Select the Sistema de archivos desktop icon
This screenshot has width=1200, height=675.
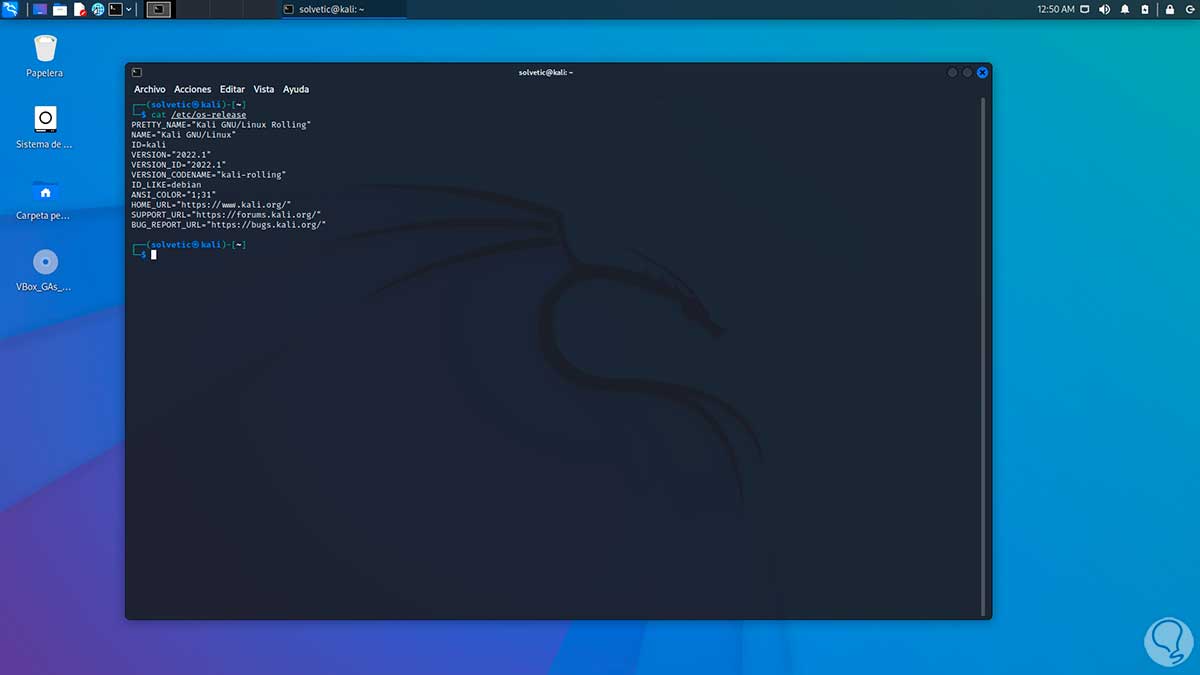pos(45,128)
